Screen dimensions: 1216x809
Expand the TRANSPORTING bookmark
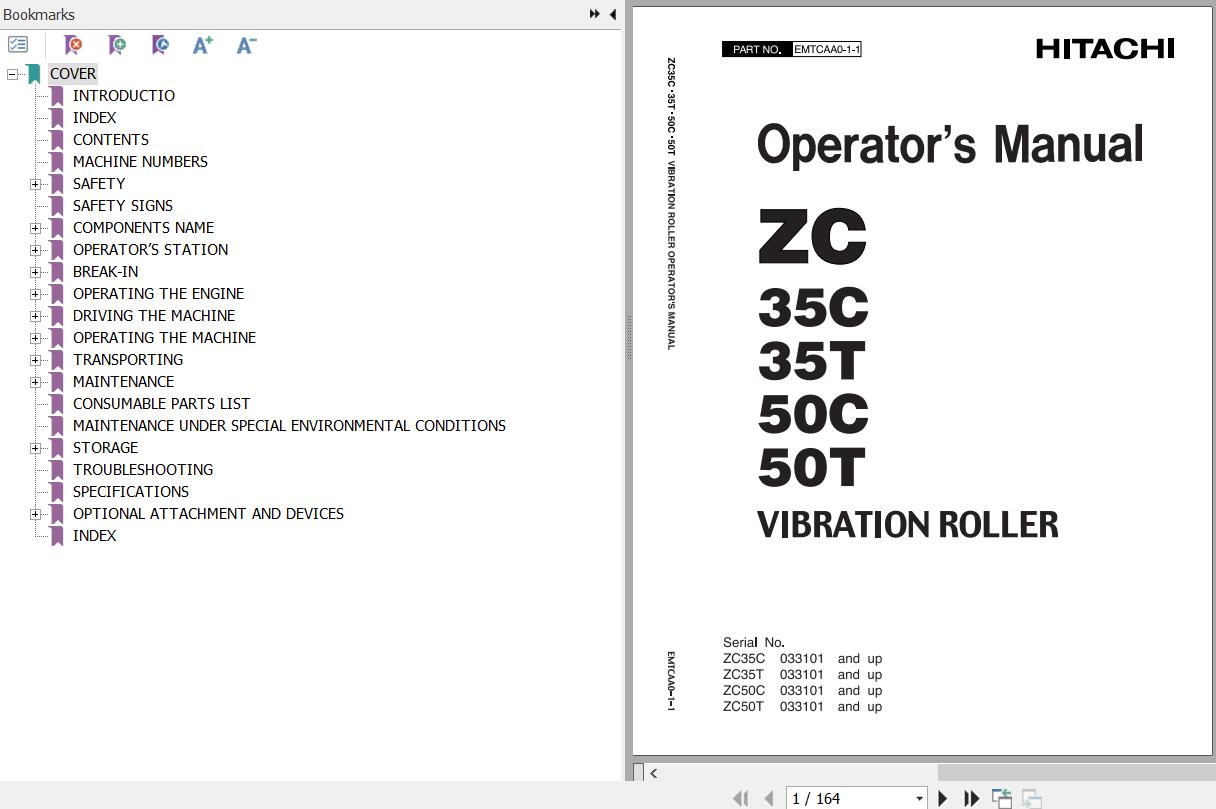point(35,360)
